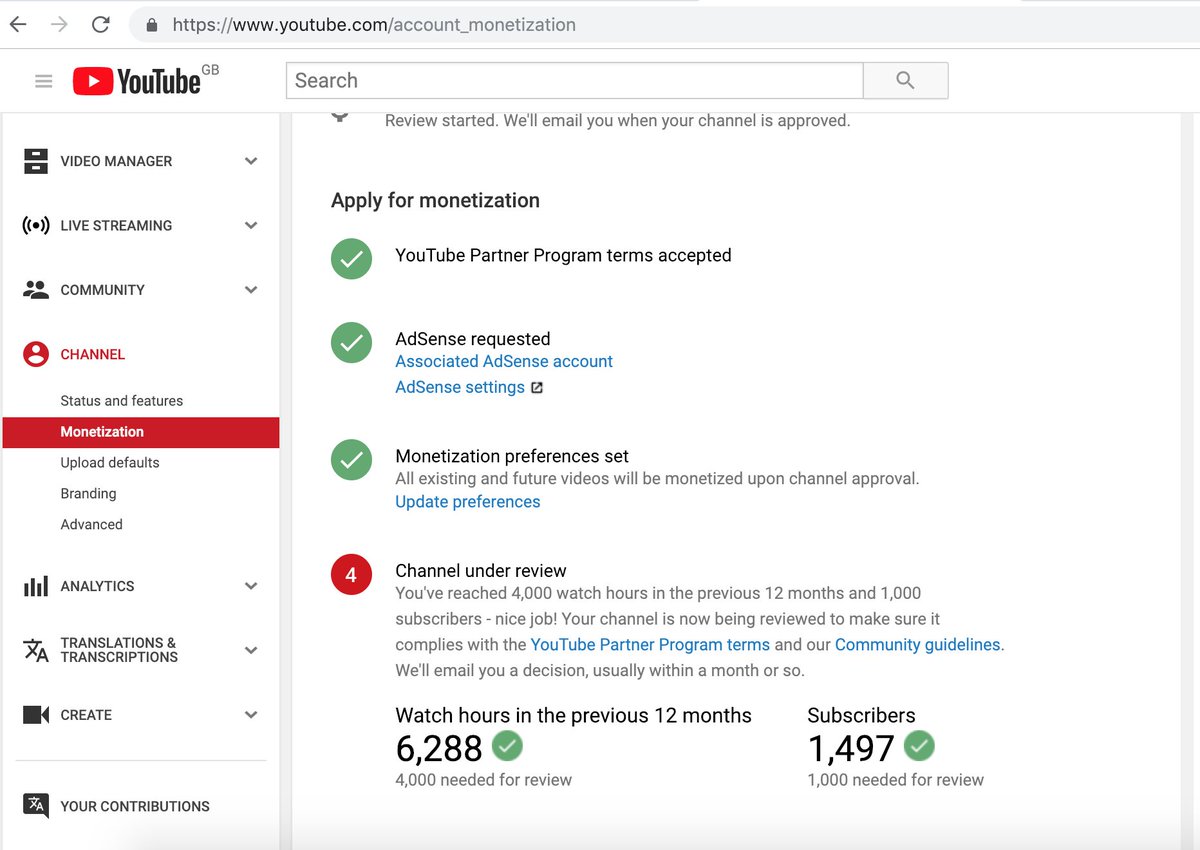This screenshot has height=850, width=1200.
Task: Click Update preferences link
Action: click(x=468, y=502)
